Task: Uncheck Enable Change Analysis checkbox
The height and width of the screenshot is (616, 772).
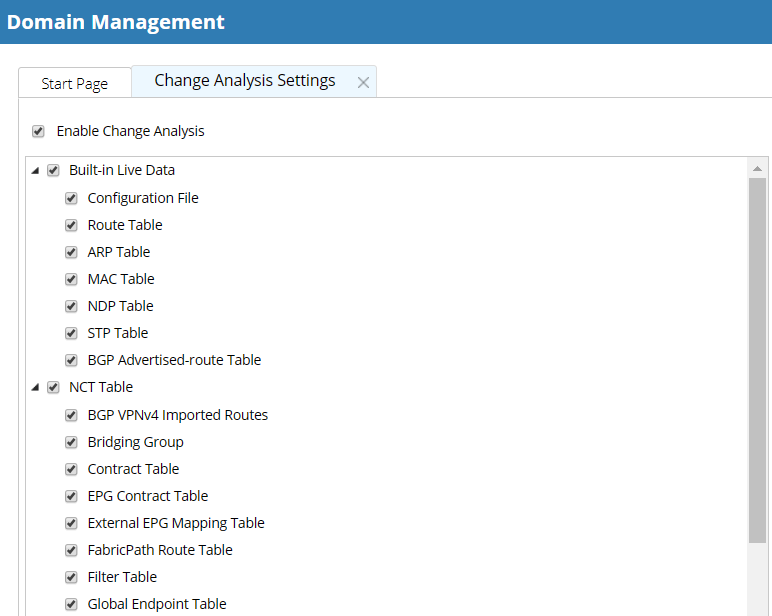Action: [x=38, y=131]
